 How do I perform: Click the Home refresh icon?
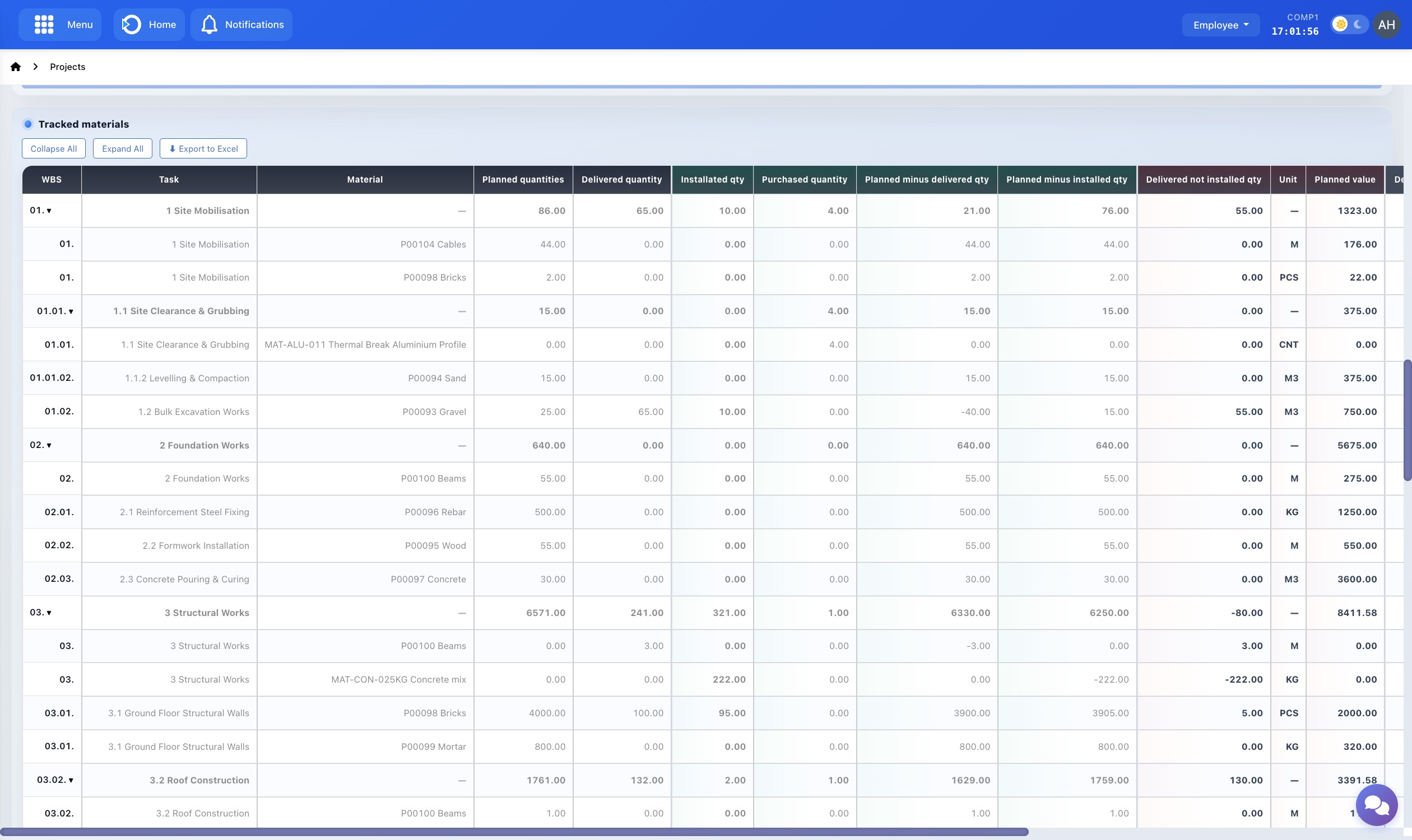(132, 24)
